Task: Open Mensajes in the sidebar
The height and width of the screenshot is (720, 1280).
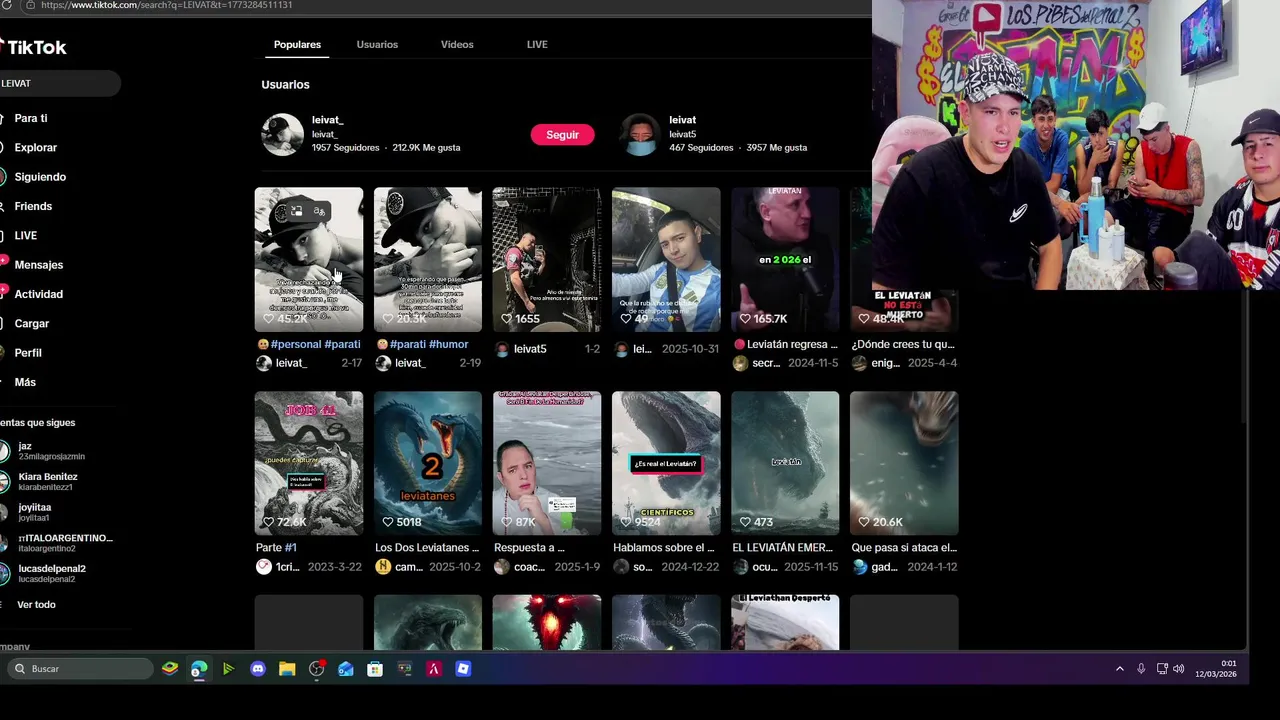Action: coord(38,265)
